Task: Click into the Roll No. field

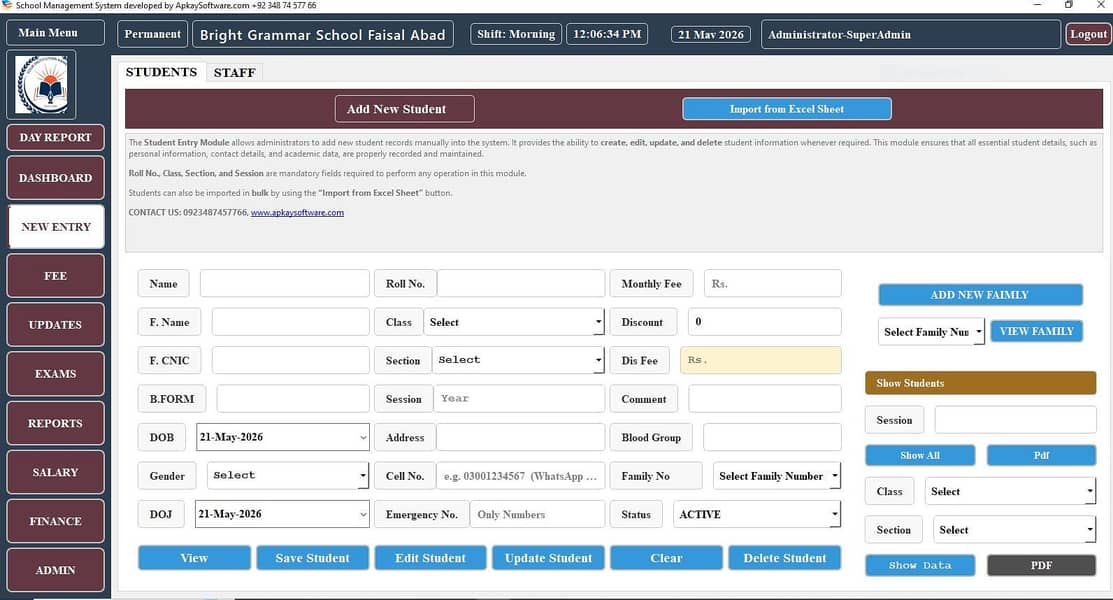Action: (x=521, y=283)
